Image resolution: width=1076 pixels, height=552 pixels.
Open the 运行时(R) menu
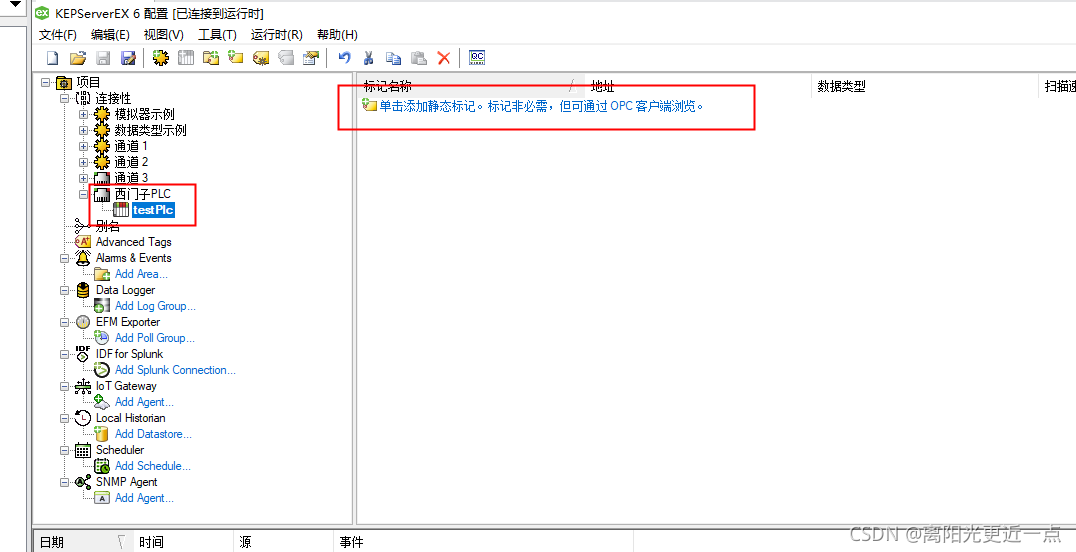(x=277, y=35)
